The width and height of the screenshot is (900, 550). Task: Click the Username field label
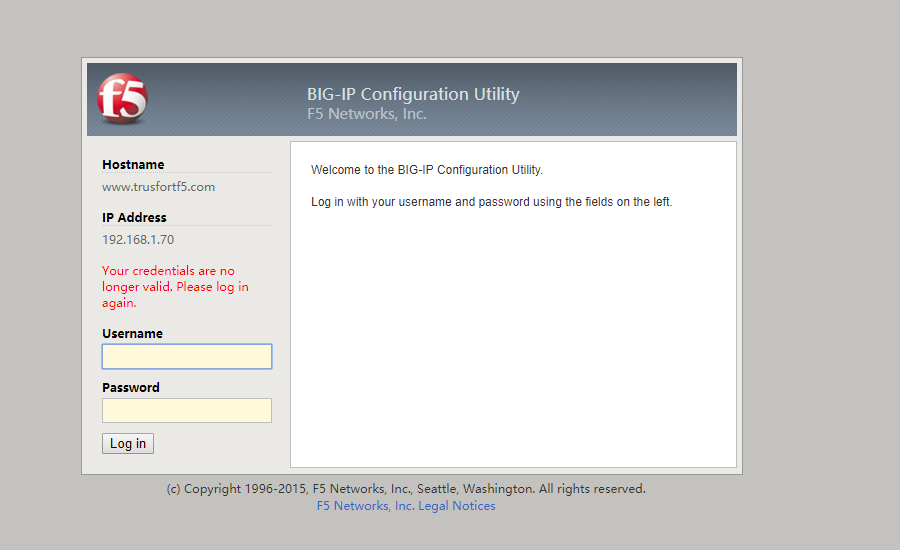(x=133, y=334)
